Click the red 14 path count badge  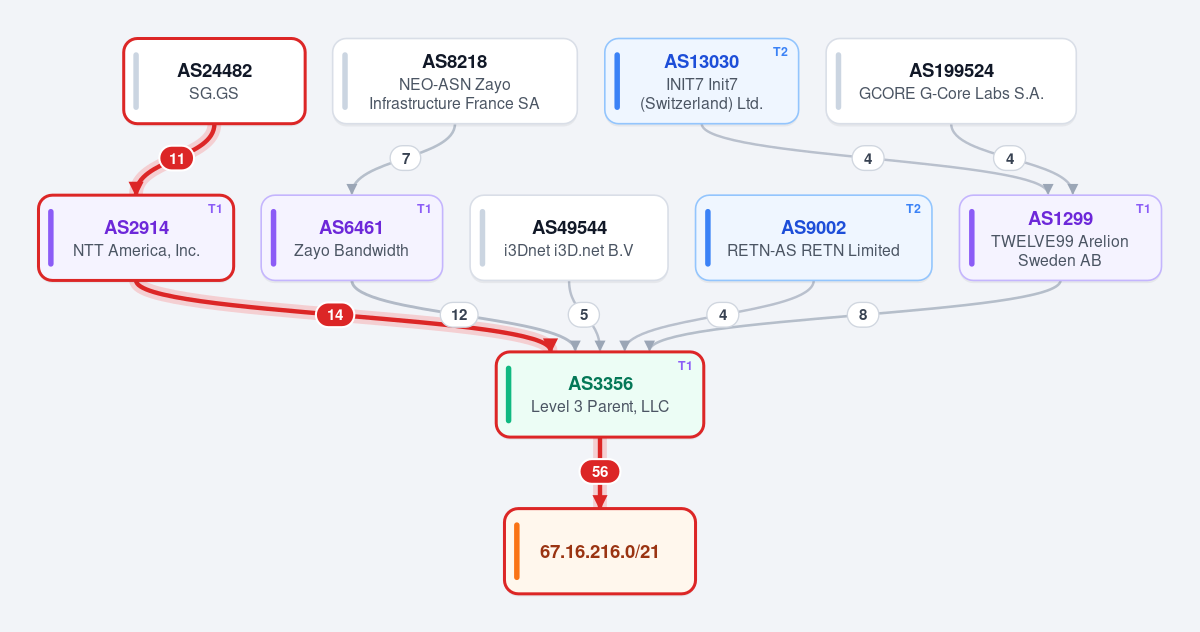click(335, 315)
